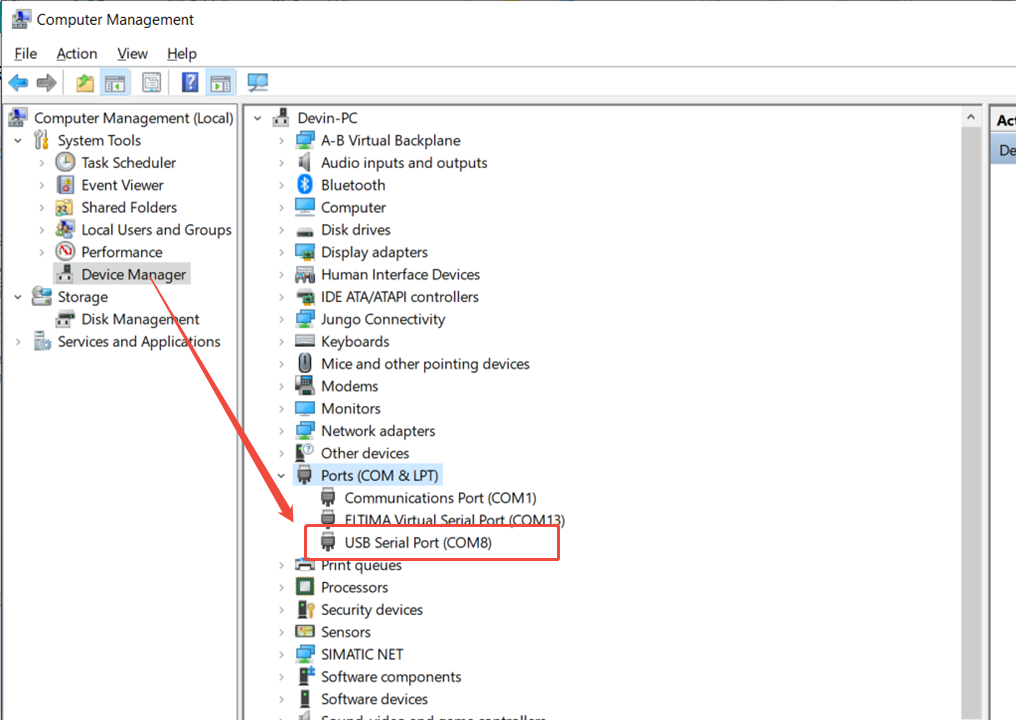Click the device list scrollbar up arrow
The width and height of the screenshot is (1016, 720).
pyautogui.click(x=970, y=118)
